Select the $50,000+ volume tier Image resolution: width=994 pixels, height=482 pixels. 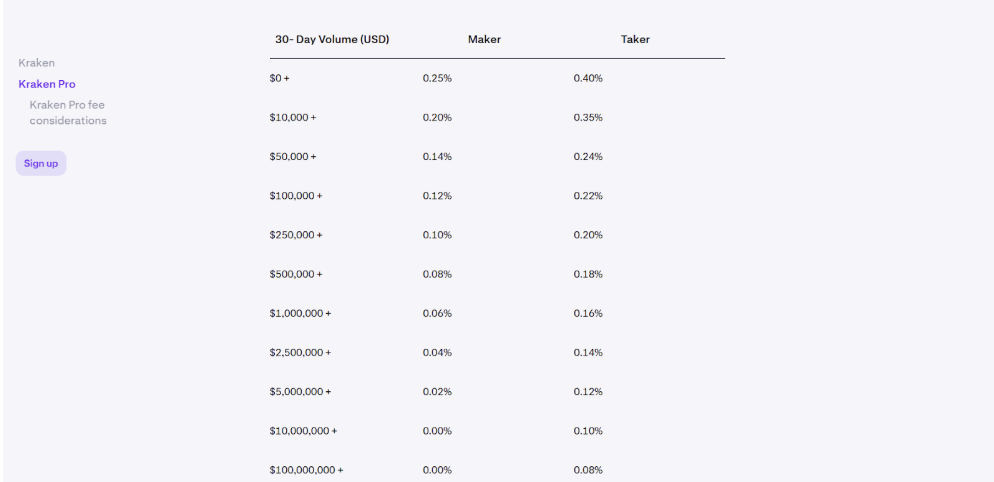click(292, 157)
